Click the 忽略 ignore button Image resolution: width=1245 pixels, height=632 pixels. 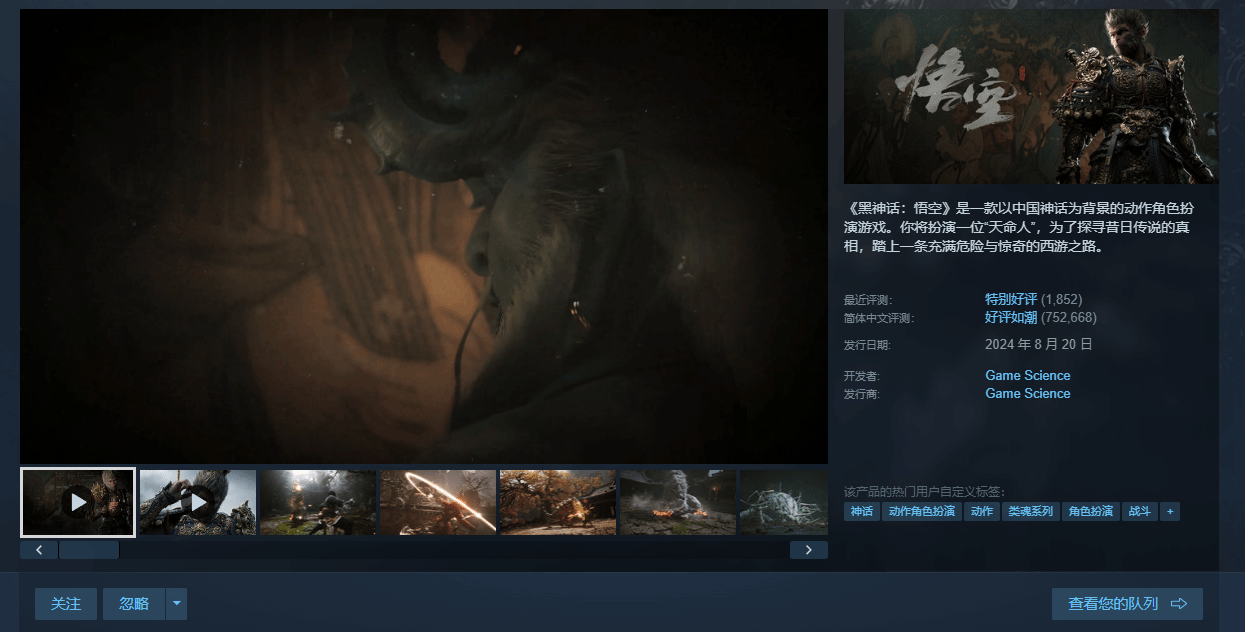(134, 604)
